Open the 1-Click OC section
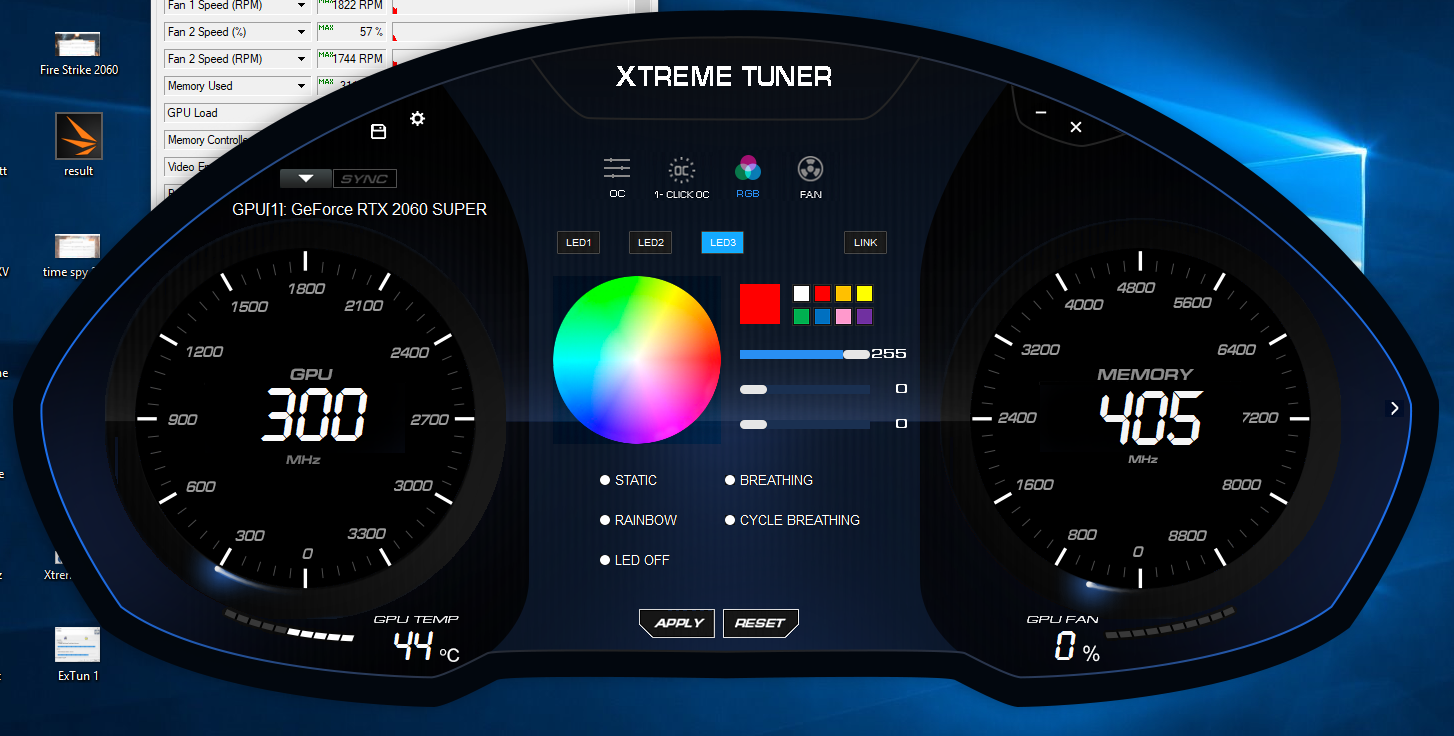 click(681, 168)
